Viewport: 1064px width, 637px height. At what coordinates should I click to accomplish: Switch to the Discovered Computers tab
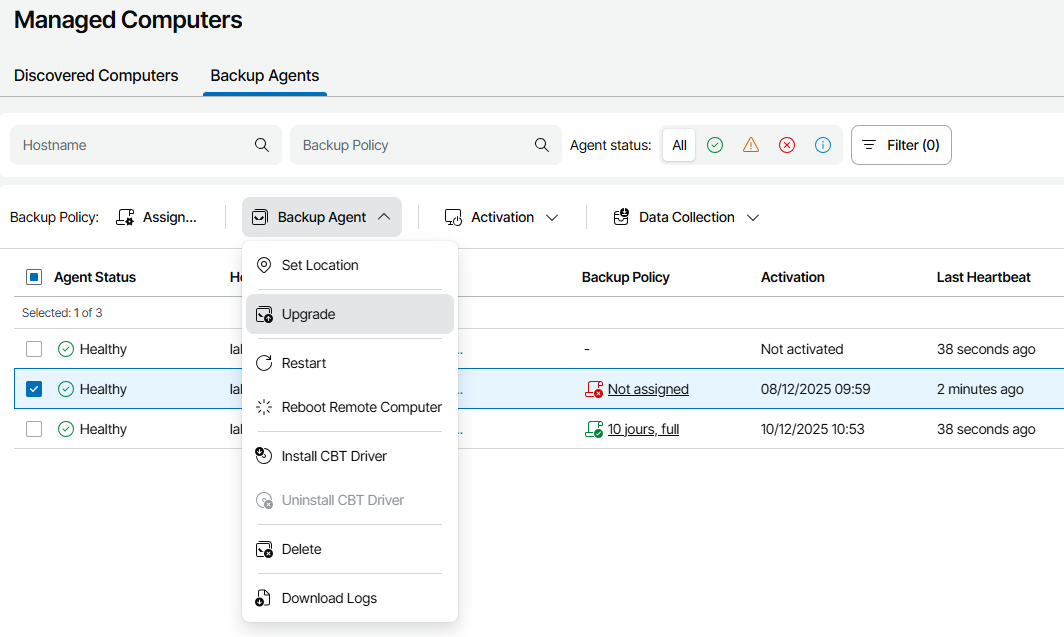tap(96, 76)
